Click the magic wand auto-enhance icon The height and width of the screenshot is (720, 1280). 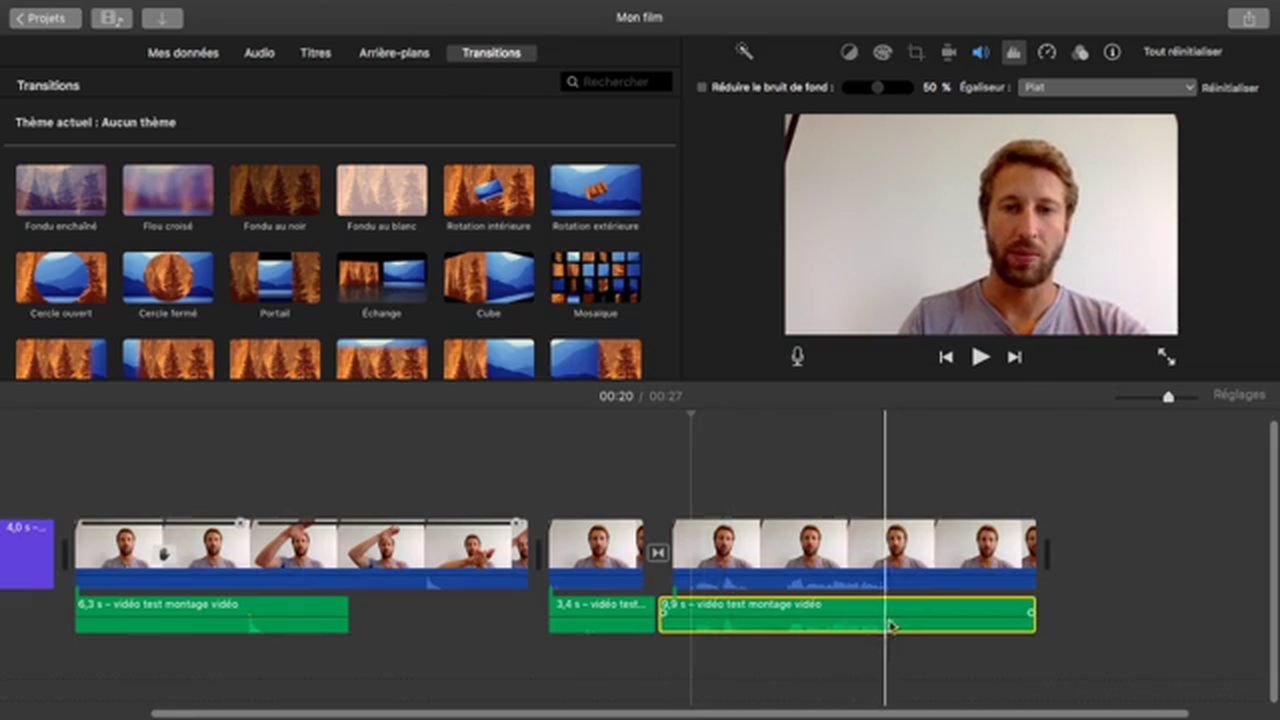[743, 51]
